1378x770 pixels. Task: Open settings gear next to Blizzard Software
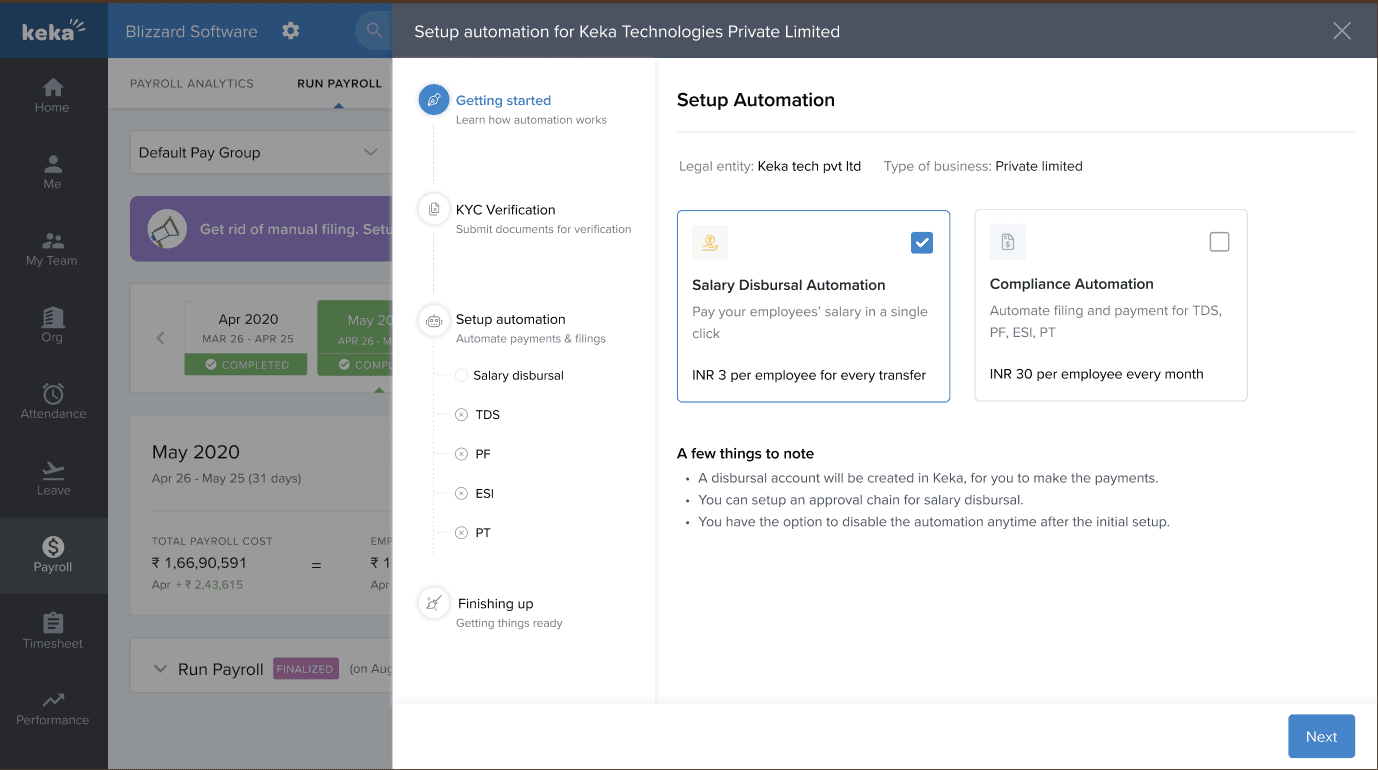290,31
